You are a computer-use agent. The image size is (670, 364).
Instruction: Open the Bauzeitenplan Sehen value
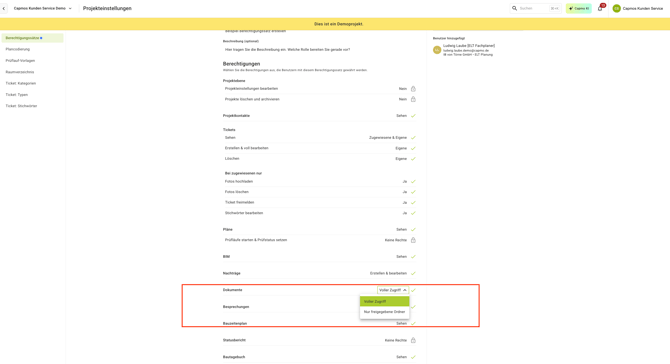[x=401, y=323]
